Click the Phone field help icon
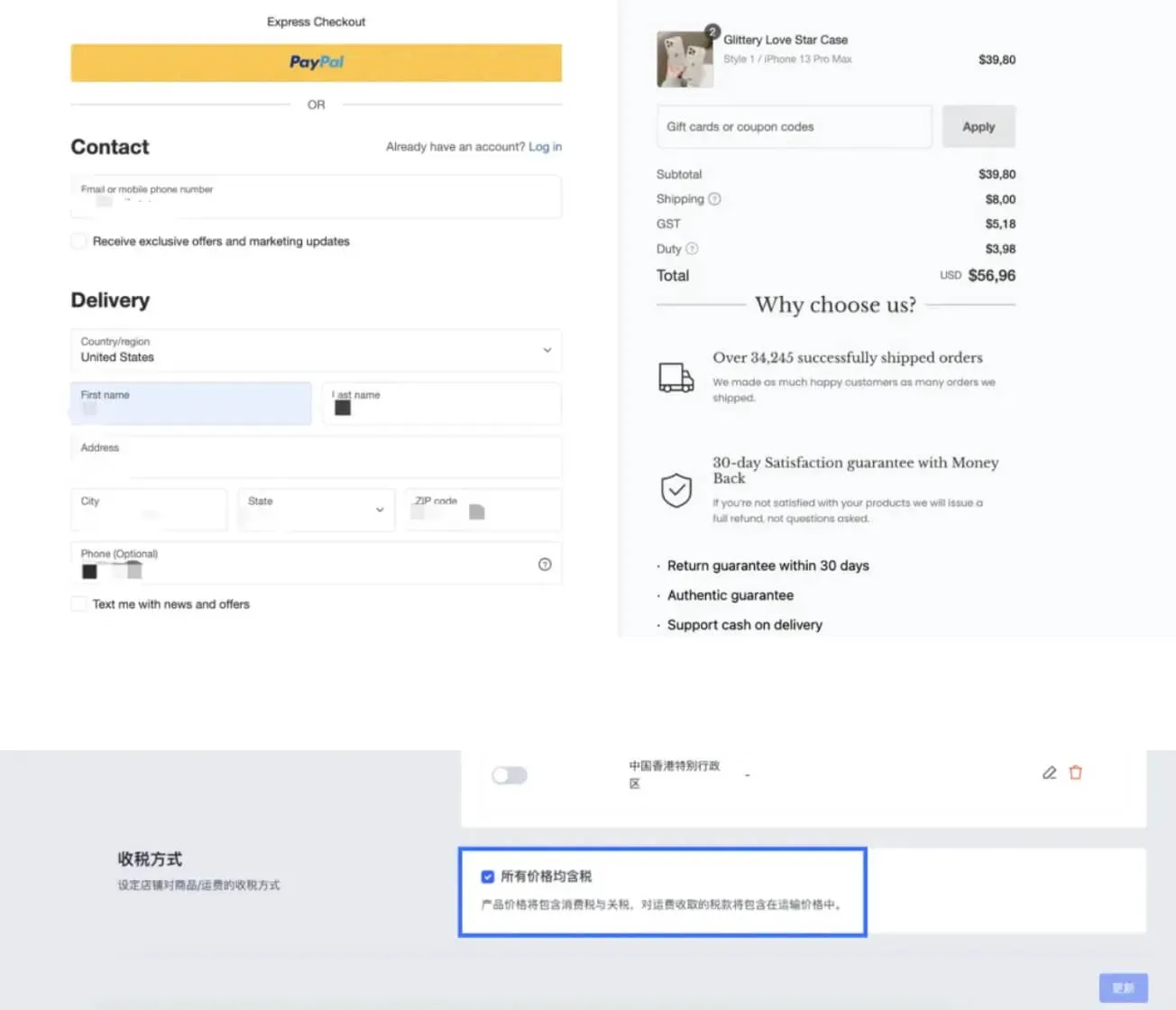The image size is (1176, 1010). point(545,565)
